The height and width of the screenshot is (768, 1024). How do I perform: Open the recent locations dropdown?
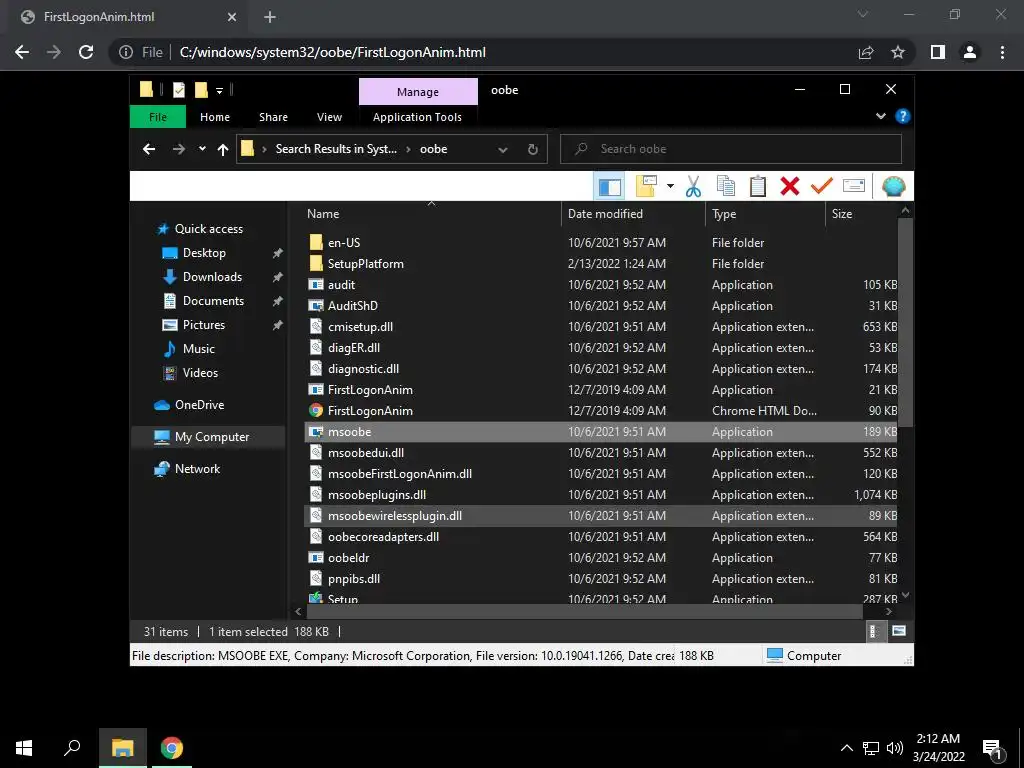coord(202,150)
